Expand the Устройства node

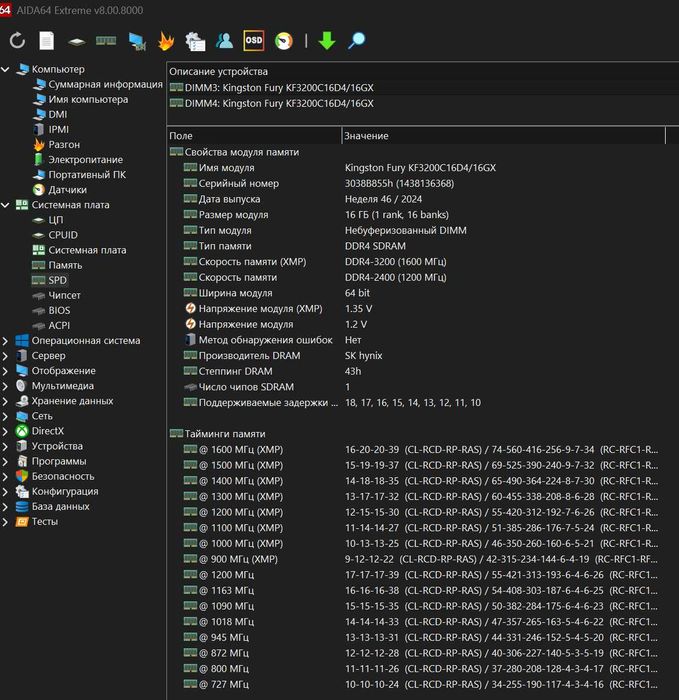tap(5, 446)
